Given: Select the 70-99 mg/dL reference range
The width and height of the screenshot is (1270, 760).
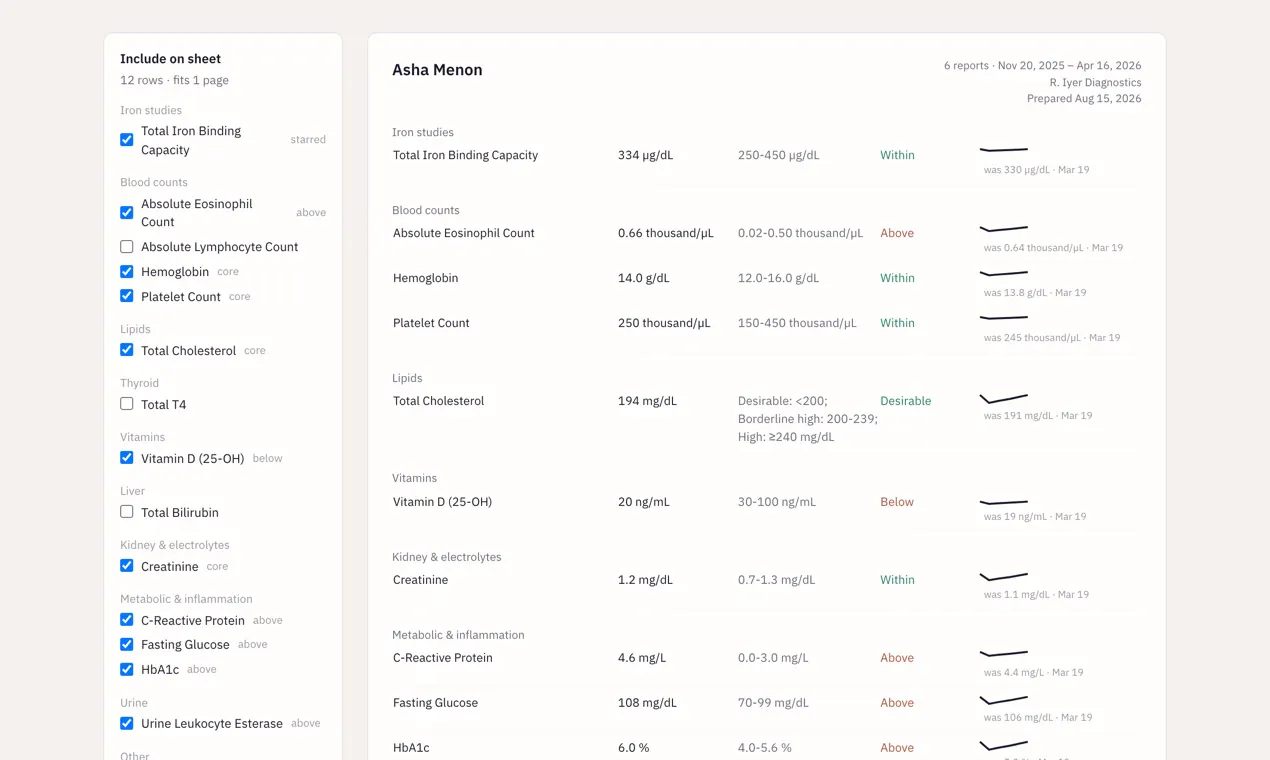Looking at the screenshot, I should 774,704.
